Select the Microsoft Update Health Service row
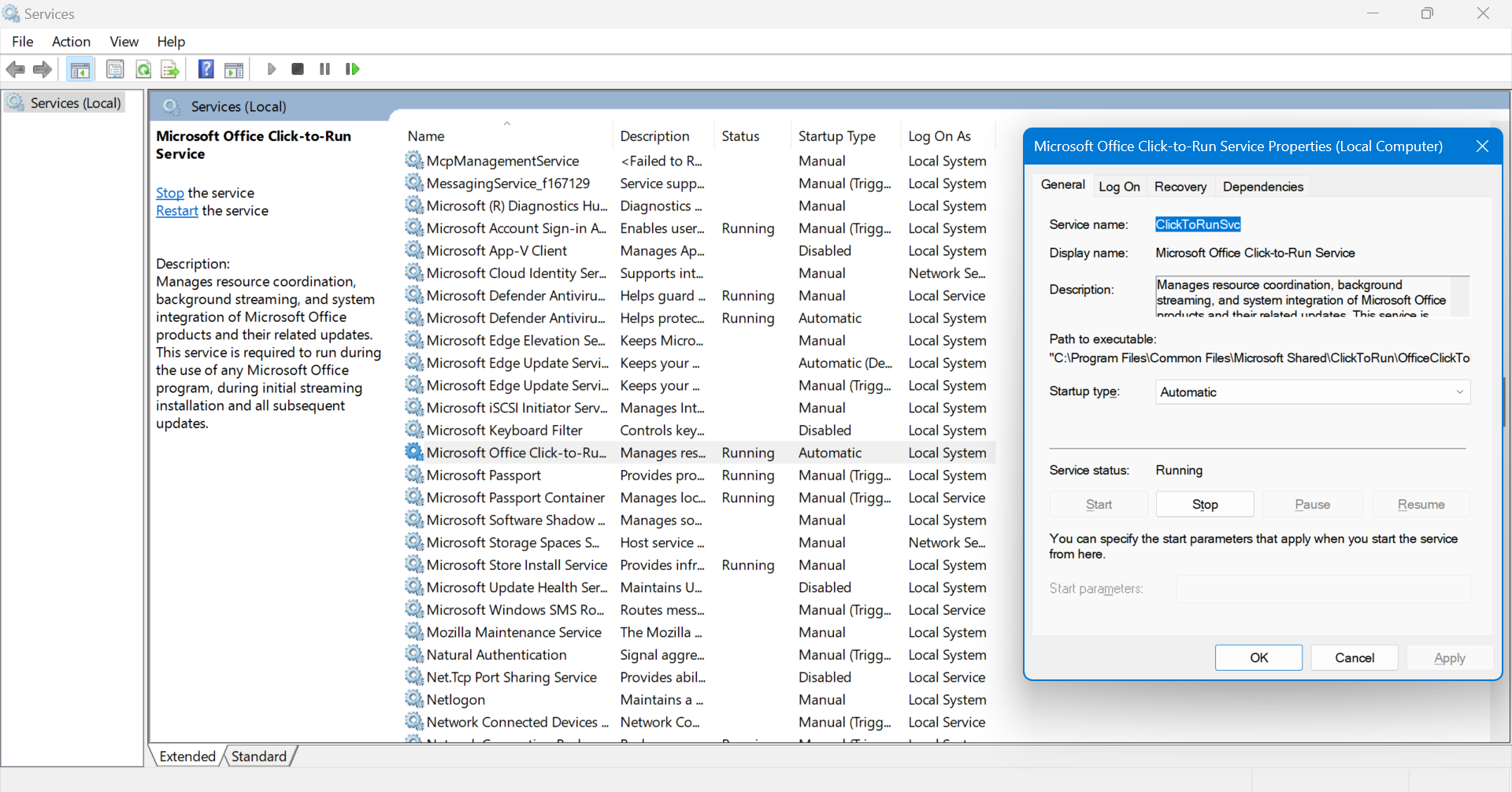The width and height of the screenshot is (1512, 792). click(x=699, y=587)
